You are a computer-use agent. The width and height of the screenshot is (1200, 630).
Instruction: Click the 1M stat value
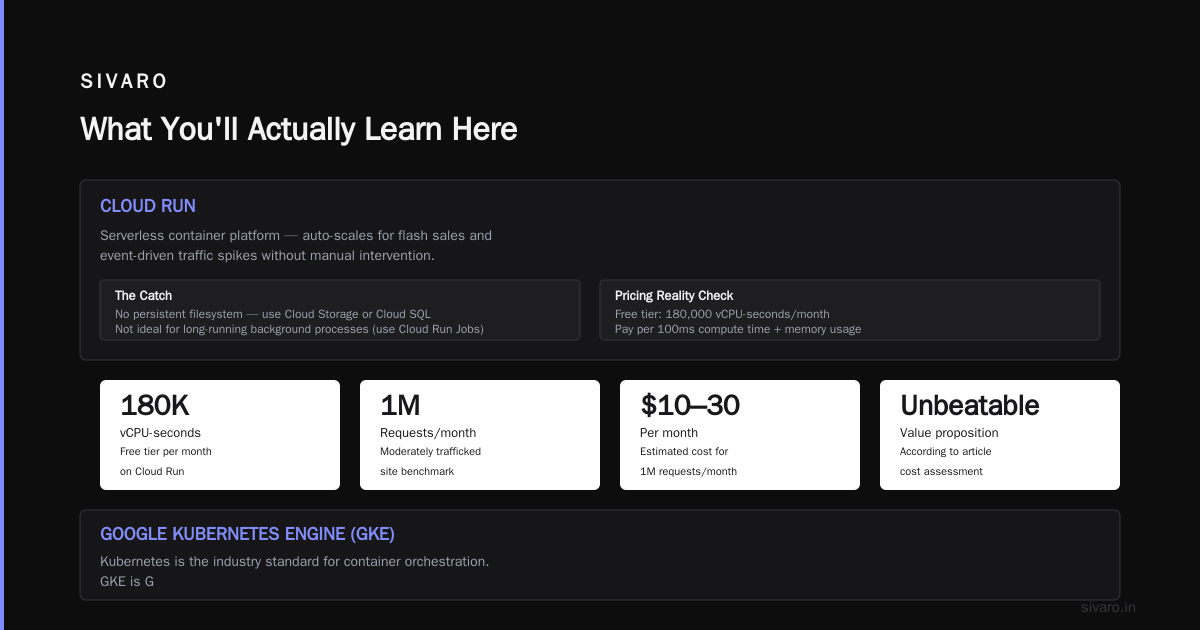pos(400,405)
